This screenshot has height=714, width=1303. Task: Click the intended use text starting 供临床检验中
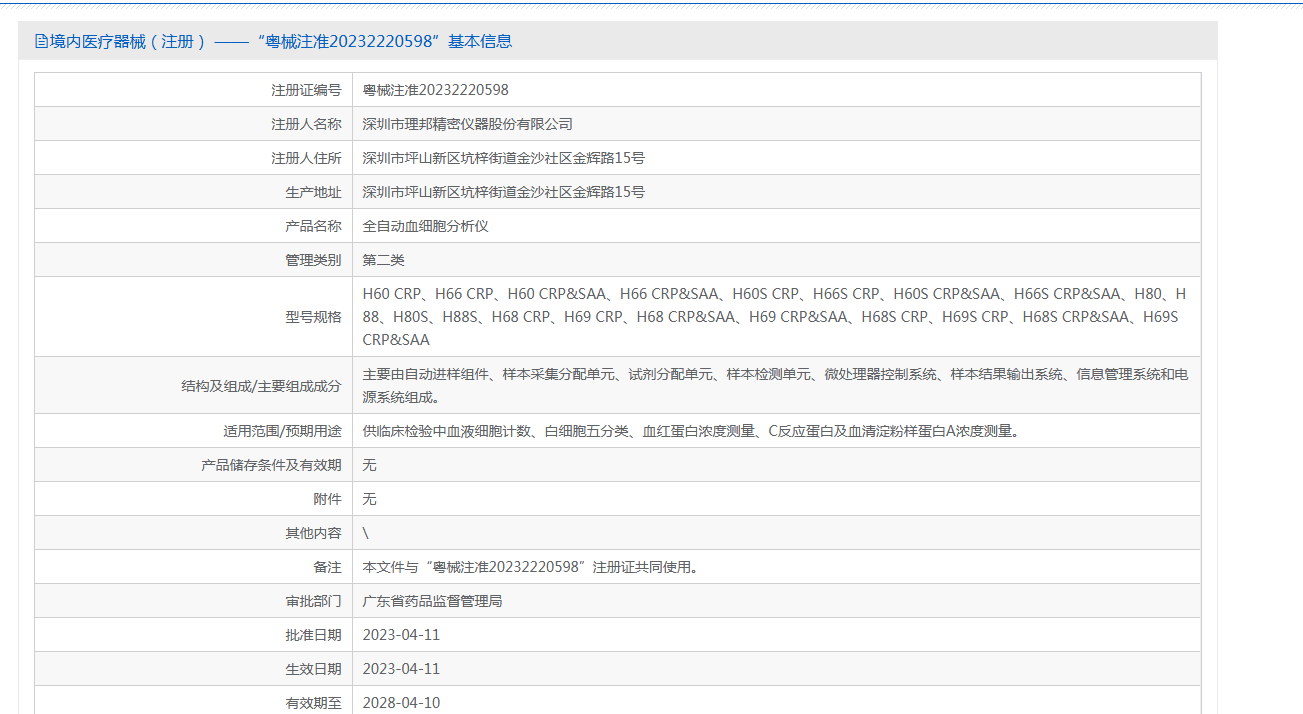click(691, 431)
